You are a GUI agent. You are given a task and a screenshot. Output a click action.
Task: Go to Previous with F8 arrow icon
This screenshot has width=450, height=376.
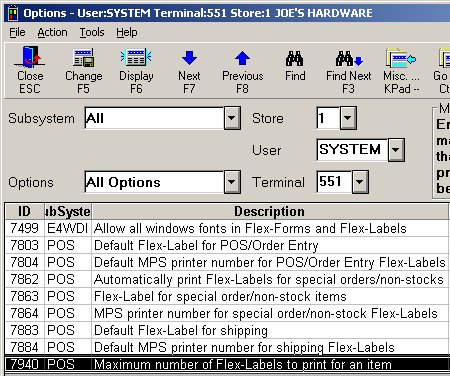click(242, 58)
